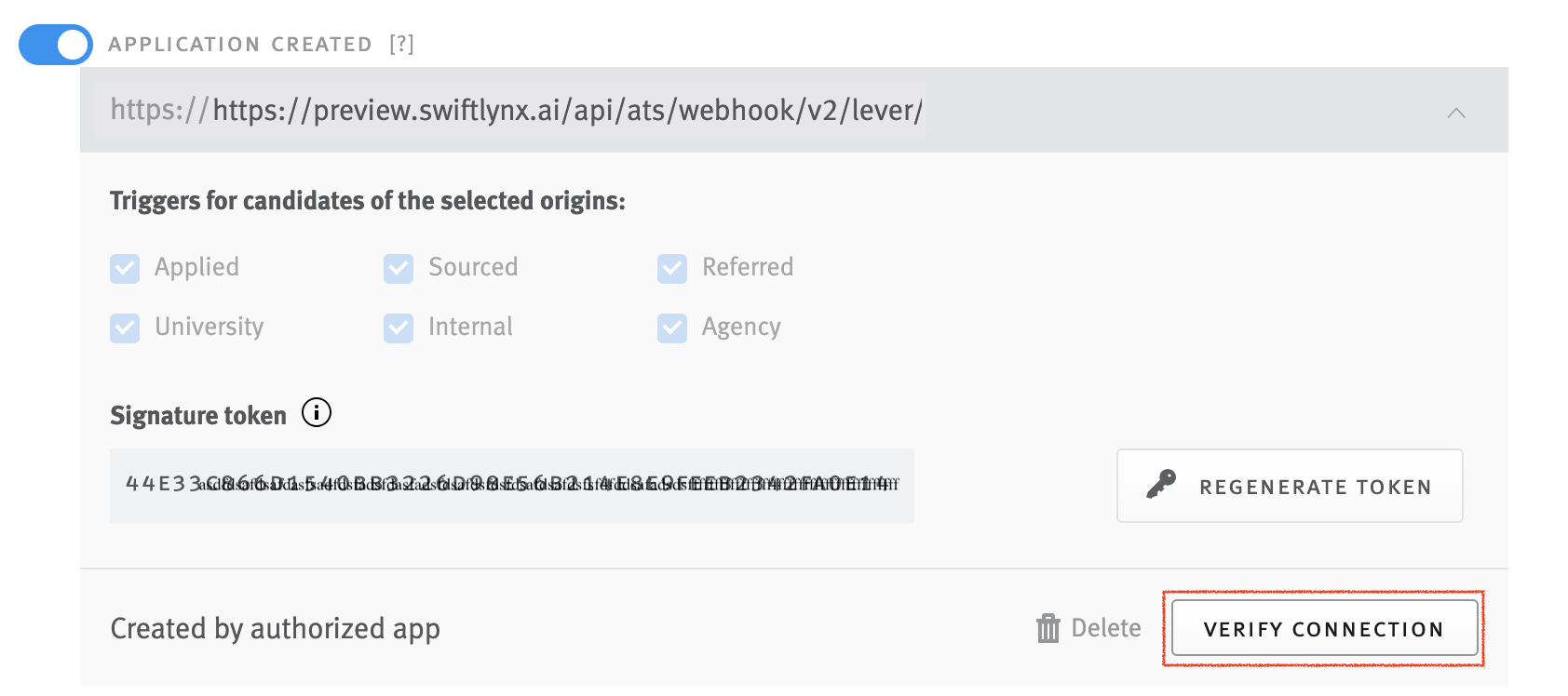The width and height of the screenshot is (1568, 696).
Task: Click the Verify Connection button
Action: (1323, 628)
